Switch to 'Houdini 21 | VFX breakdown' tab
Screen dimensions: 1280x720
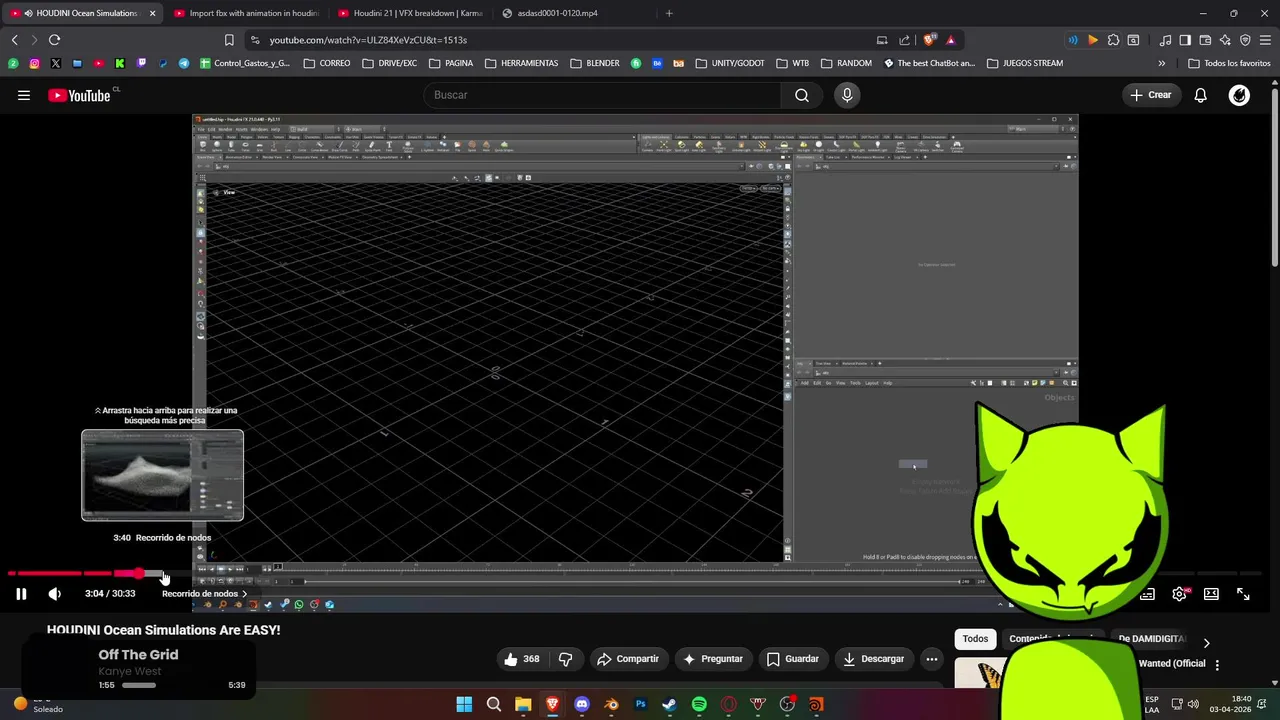410,13
